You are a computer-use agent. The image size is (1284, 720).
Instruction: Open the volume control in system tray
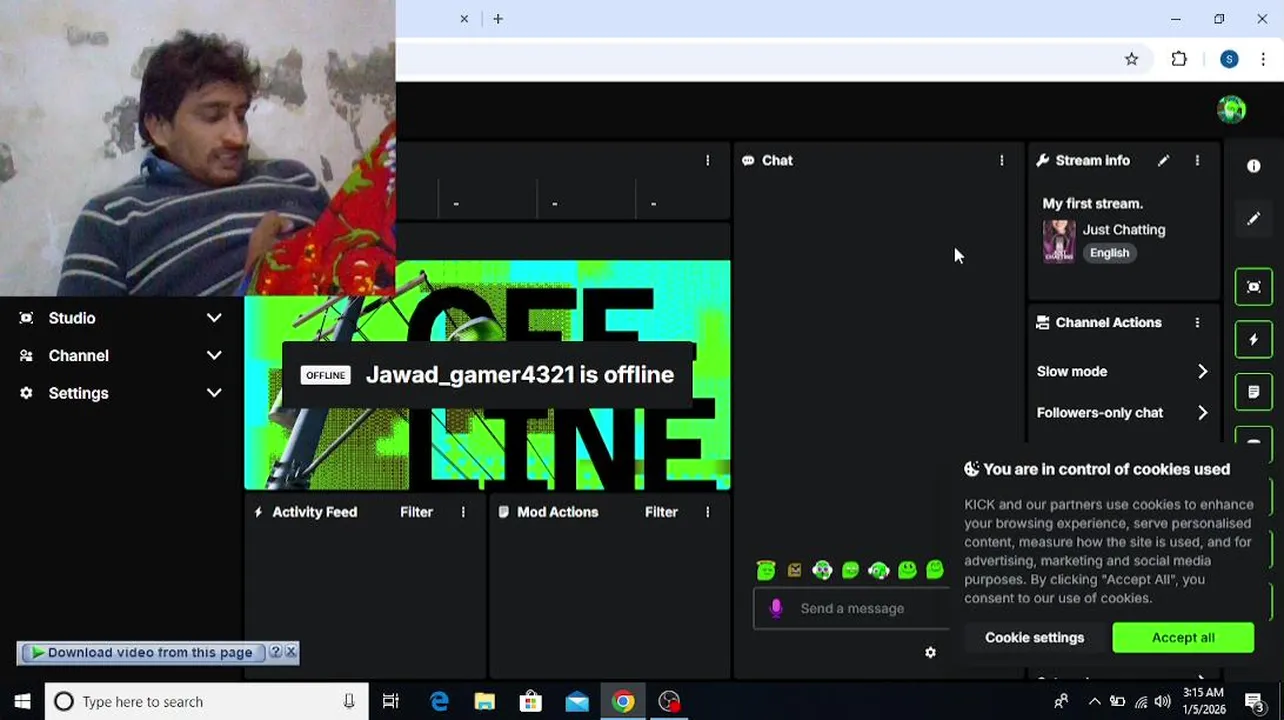(x=1163, y=702)
